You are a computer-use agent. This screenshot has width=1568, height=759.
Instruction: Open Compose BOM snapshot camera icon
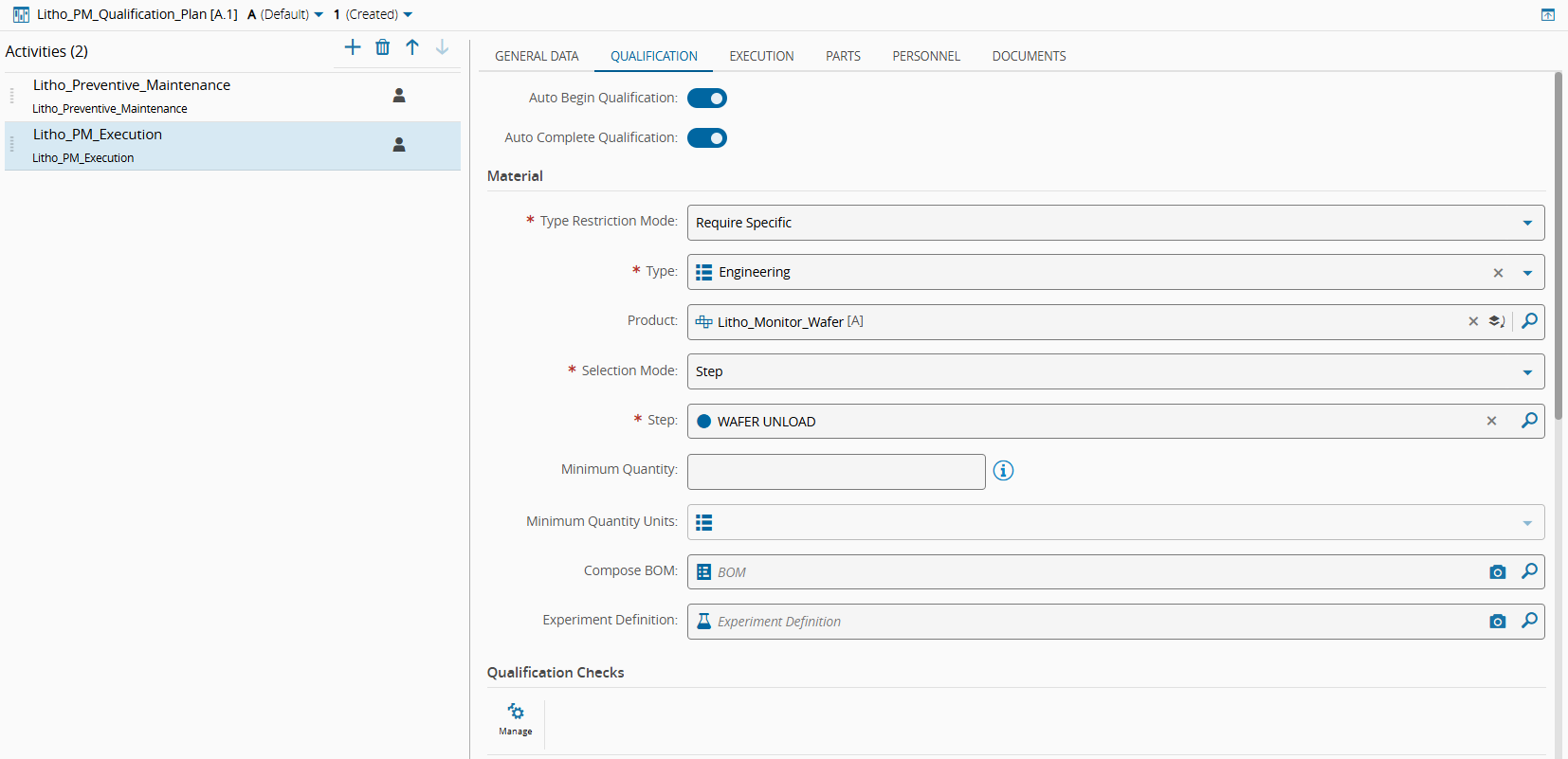[x=1497, y=572]
